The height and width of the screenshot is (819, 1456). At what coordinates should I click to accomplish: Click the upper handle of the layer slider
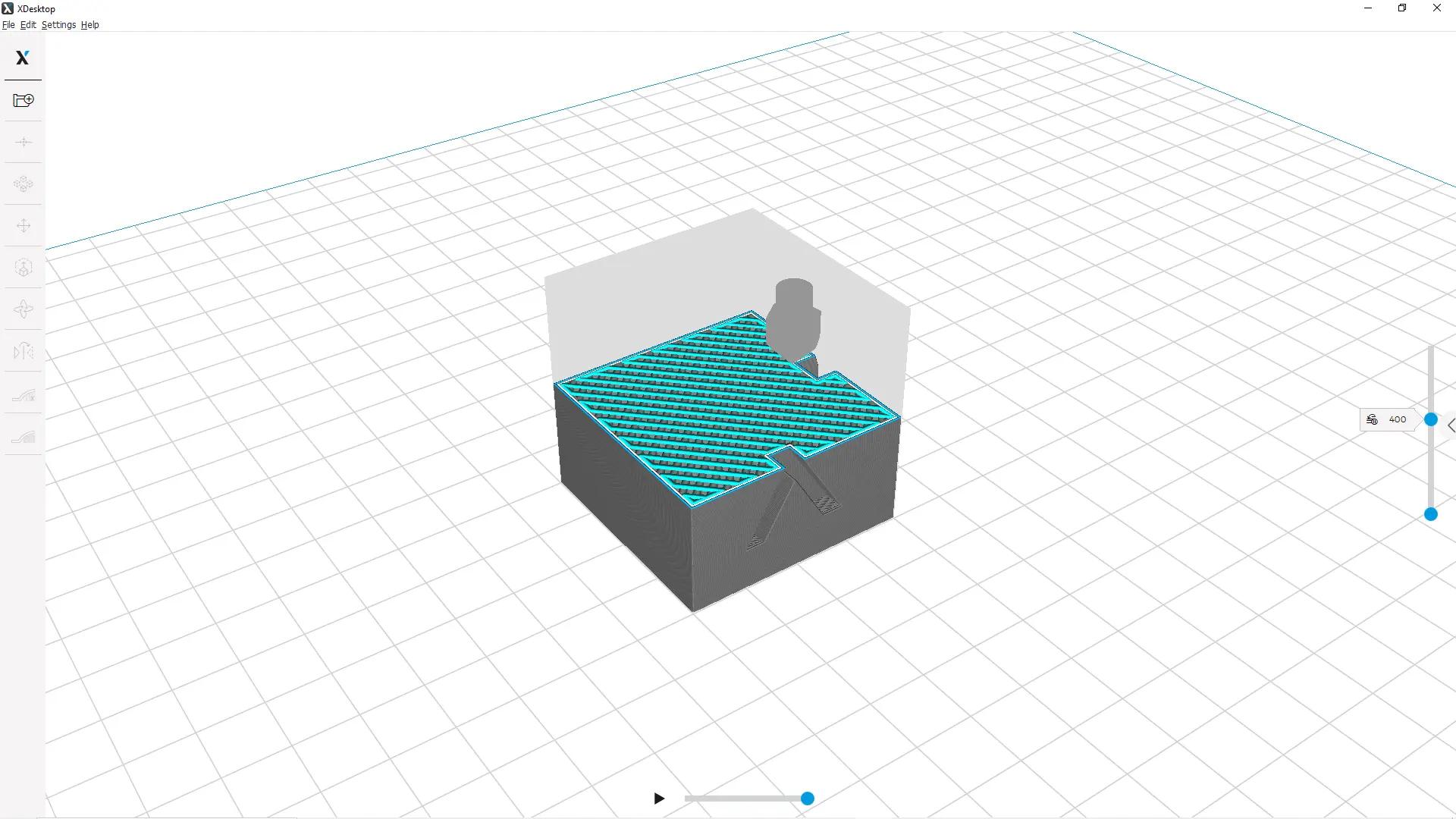pos(1431,419)
